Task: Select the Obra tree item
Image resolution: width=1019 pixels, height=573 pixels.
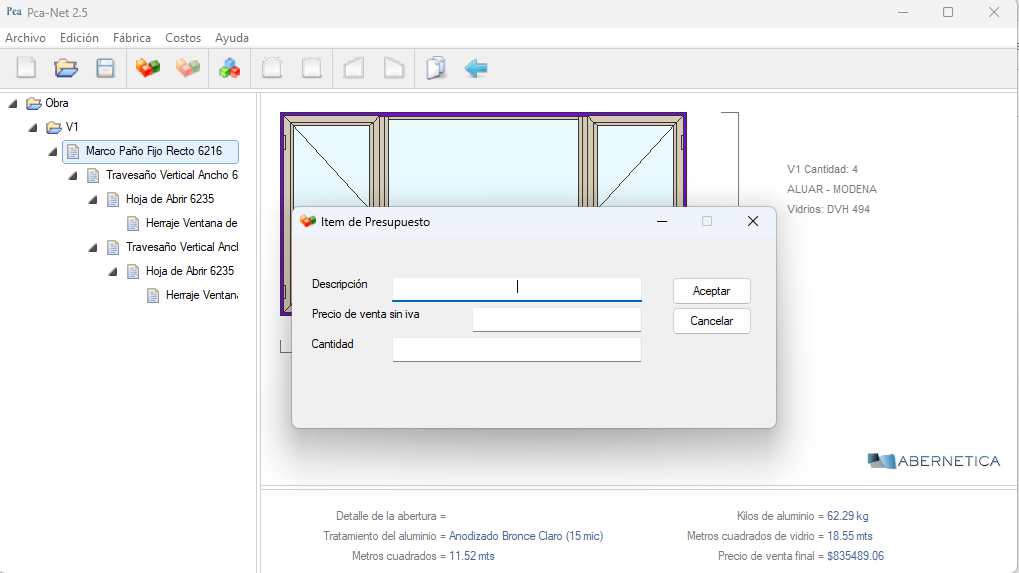Action: pos(57,103)
